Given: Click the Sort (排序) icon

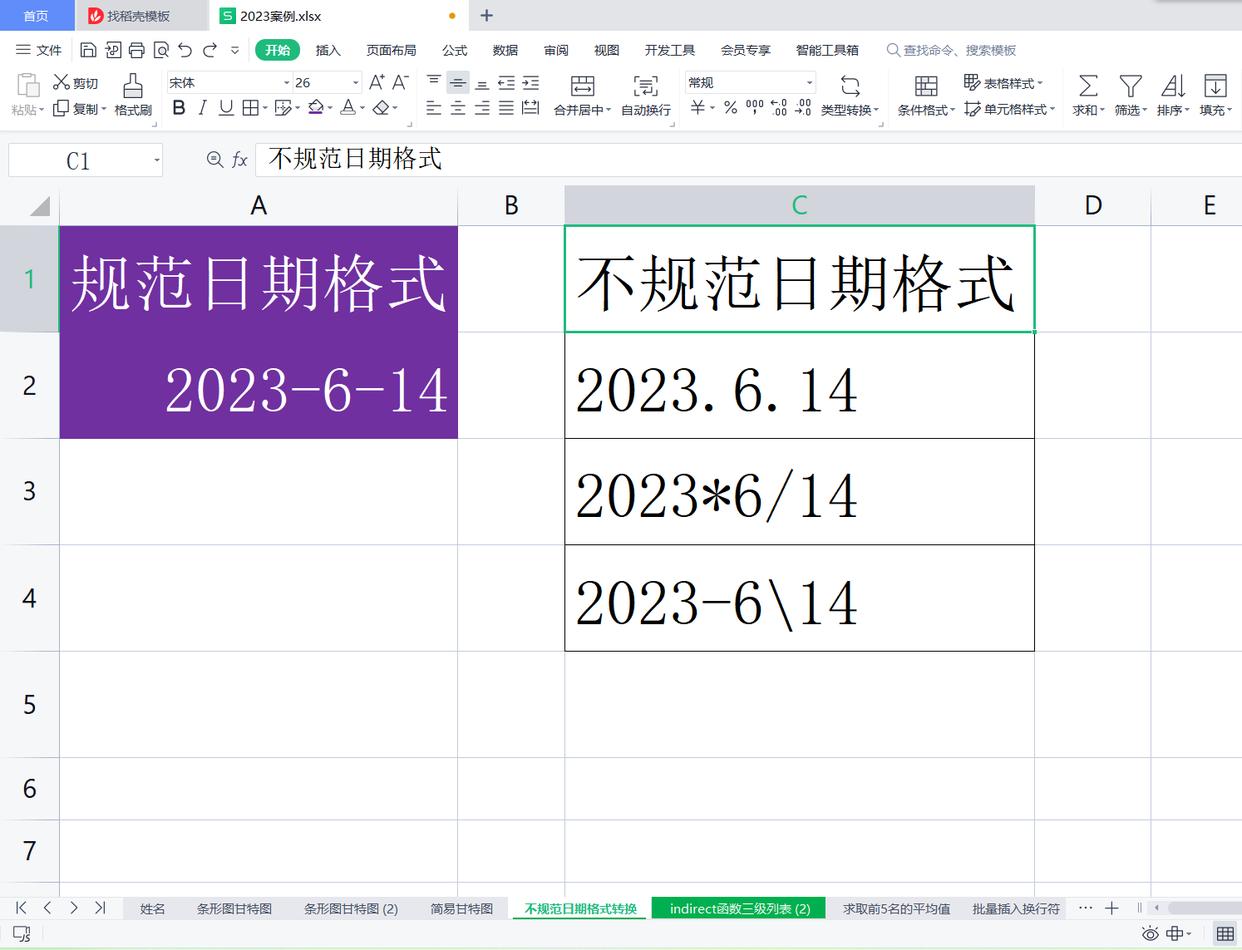Looking at the screenshot, I should (x=1173, y=86).
